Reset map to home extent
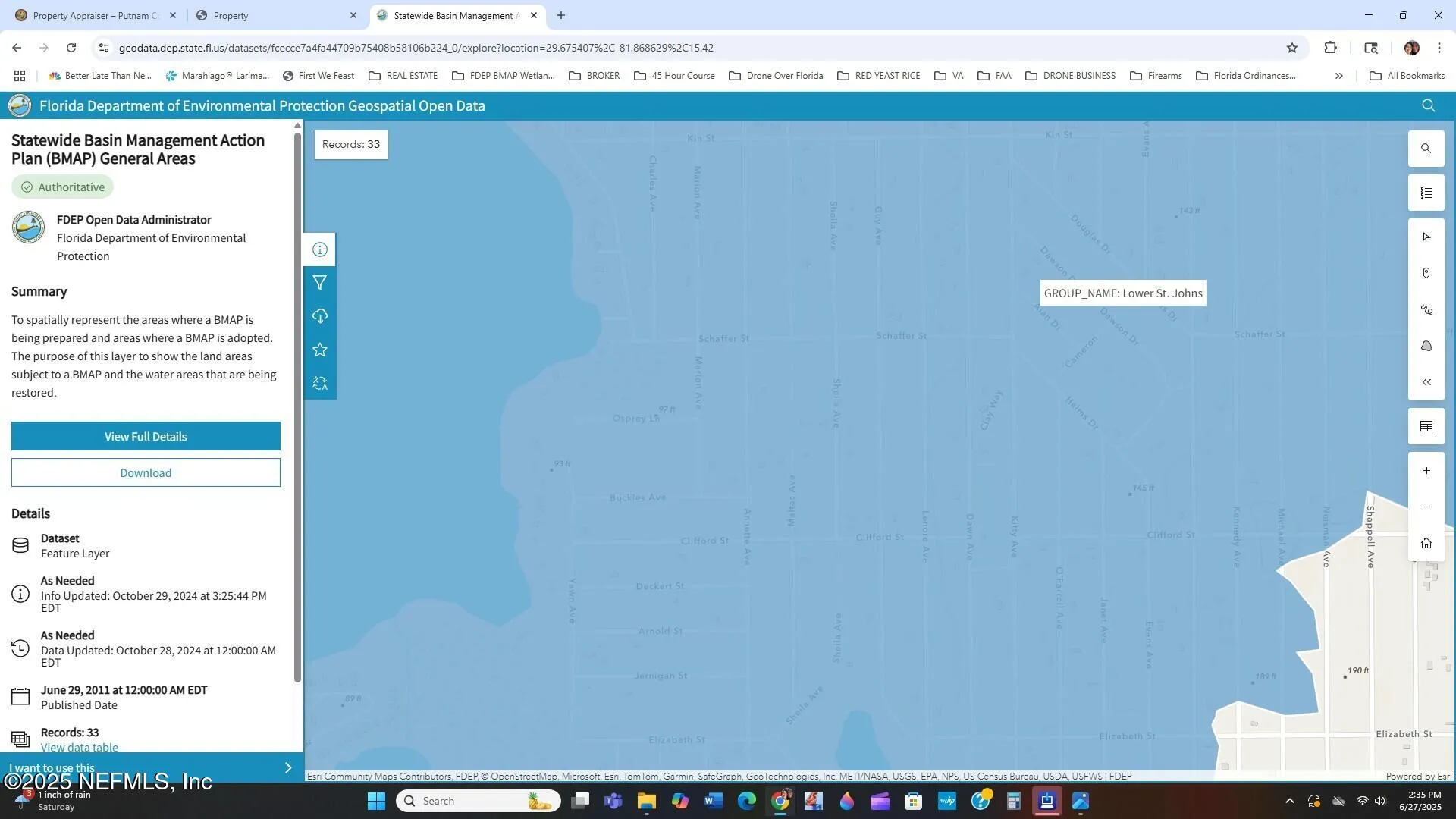Screen dimensions: 1456x819 (1426, 543)
